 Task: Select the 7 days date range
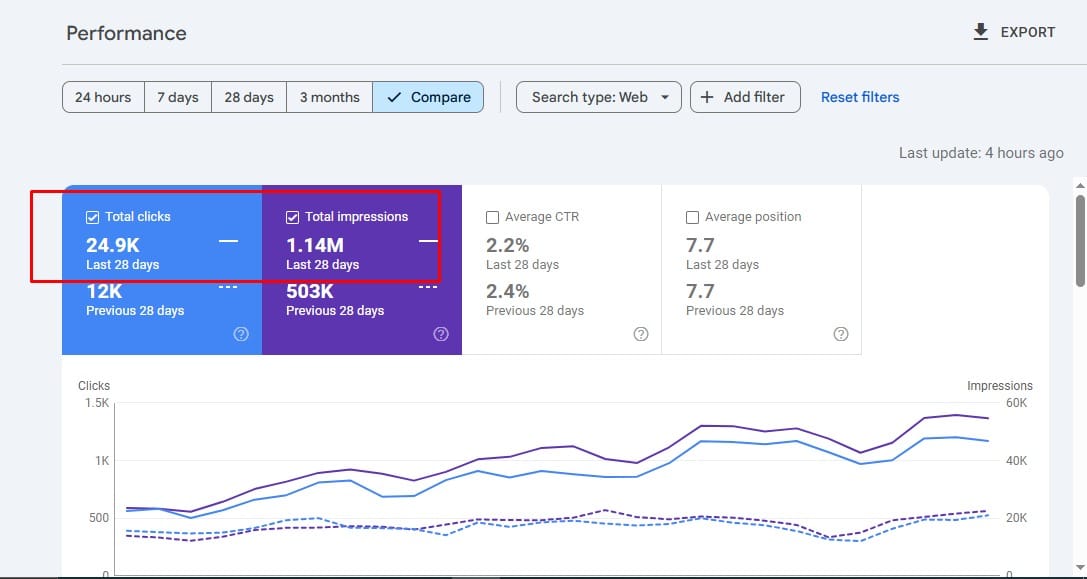coord(177,97)
